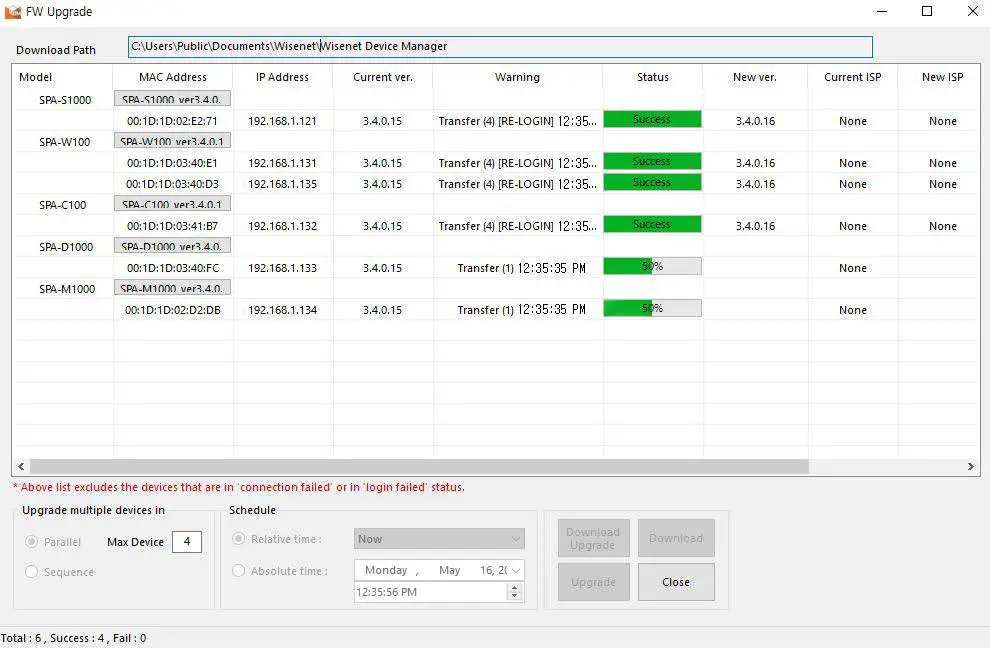
Task: Maximize the FW Upgrade window
Action: pyautogui.click(x=927, y=11)
